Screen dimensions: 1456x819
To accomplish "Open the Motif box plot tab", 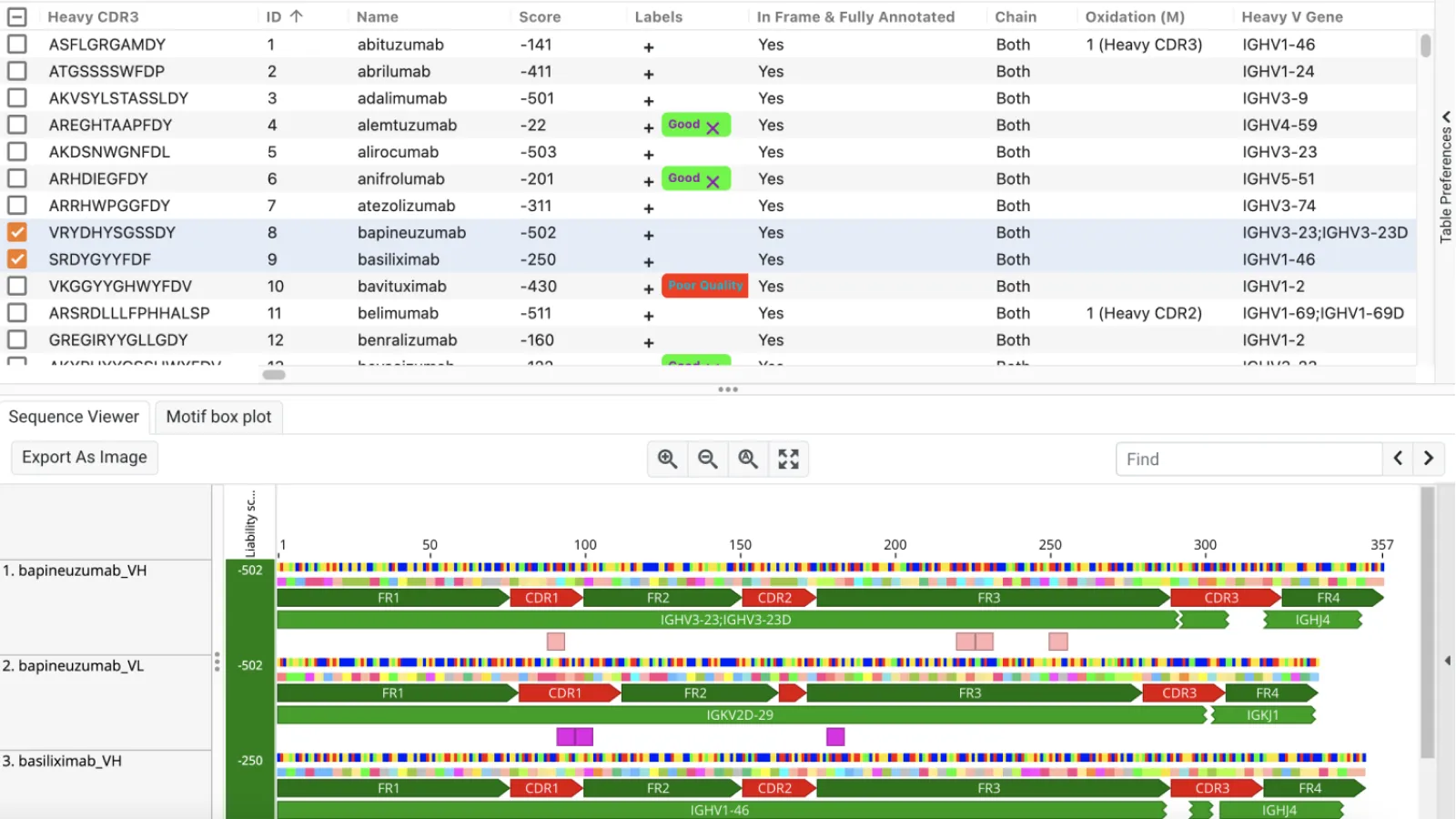I will pyautogui.click(x=218, y=417).
